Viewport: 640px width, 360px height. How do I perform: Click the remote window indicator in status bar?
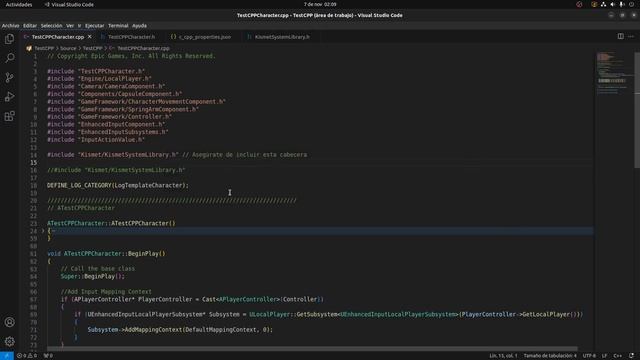point(7,356)
